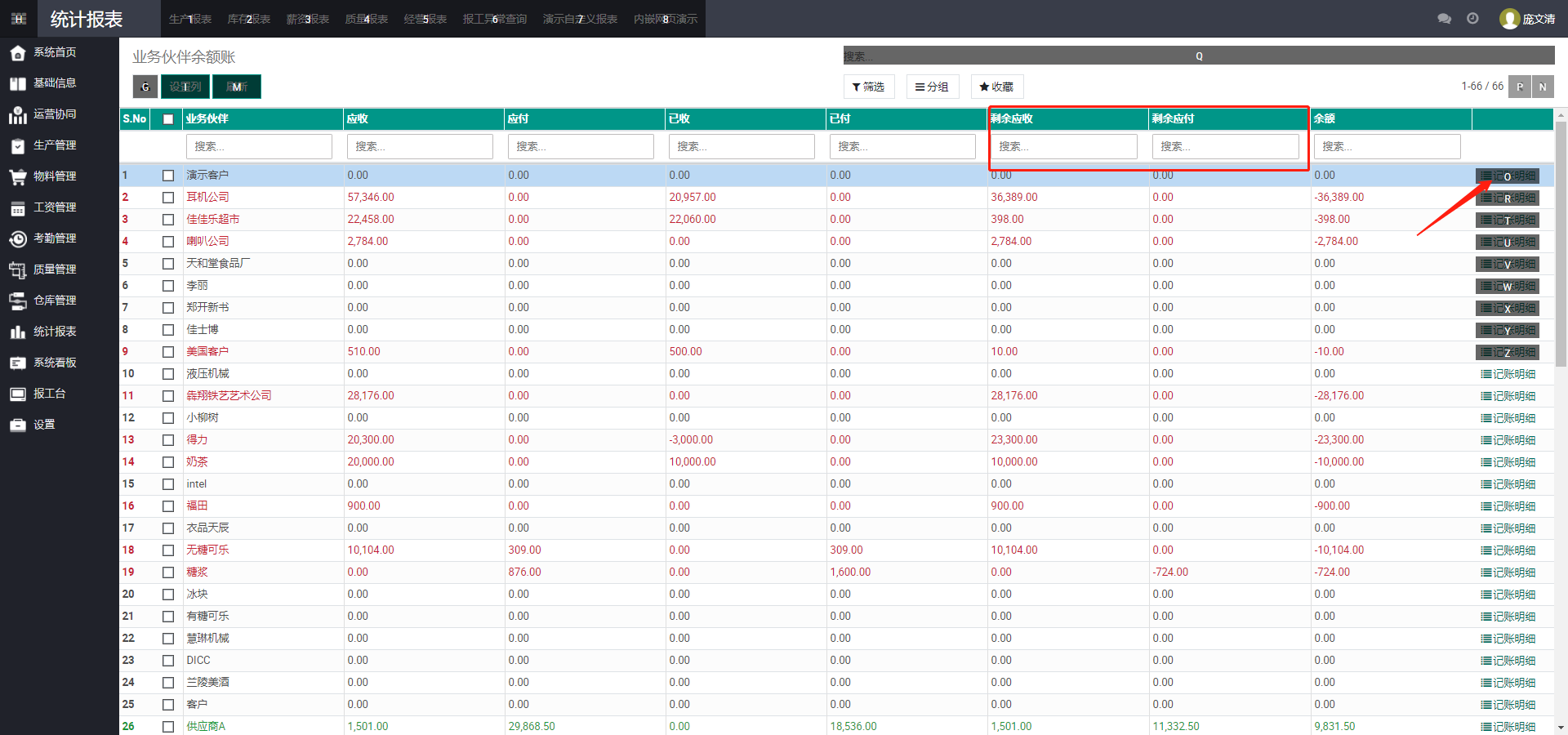Click the 设置列 column settings button
The height and width of the screenshot is (735, 1568).
coord(185,87)
